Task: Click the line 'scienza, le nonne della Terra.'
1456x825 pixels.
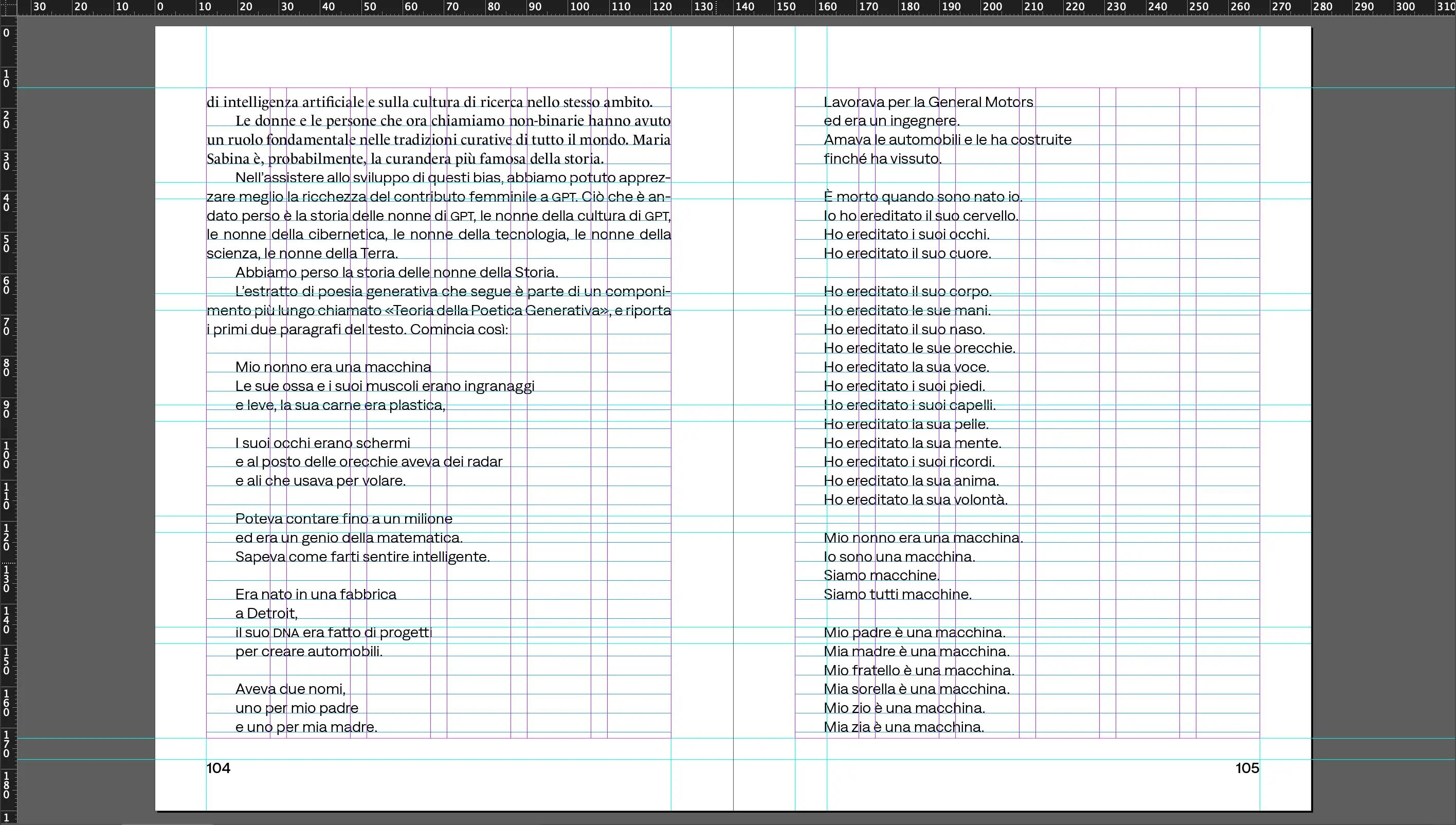Action: coord(302,253)
